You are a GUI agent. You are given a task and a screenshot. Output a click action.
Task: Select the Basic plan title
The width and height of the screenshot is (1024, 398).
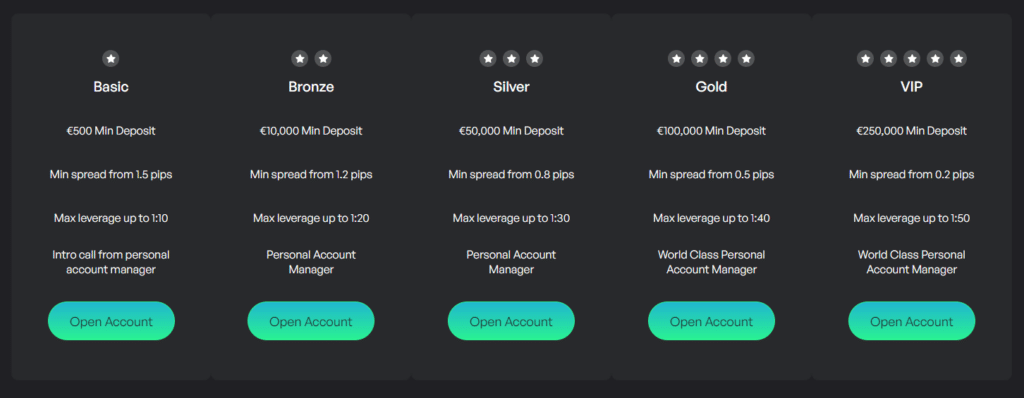[111, 87]
